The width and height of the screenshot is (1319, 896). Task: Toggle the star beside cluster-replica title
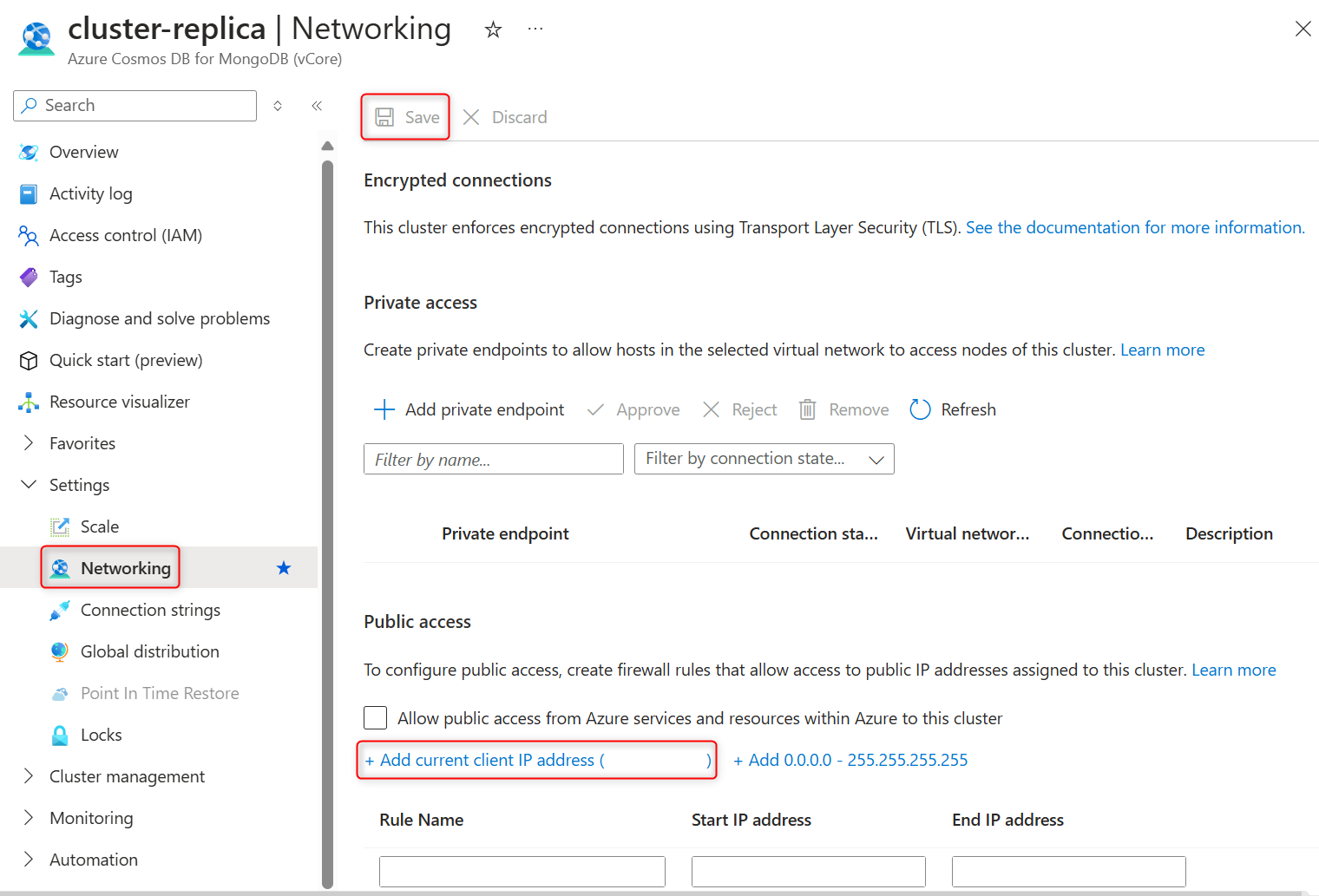tap(492, 29)
